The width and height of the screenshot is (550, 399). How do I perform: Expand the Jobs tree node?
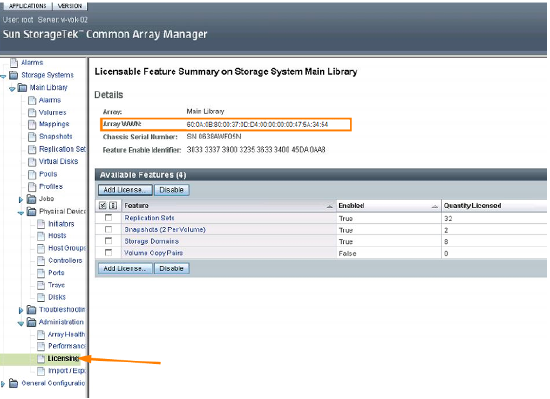[20, 200]
